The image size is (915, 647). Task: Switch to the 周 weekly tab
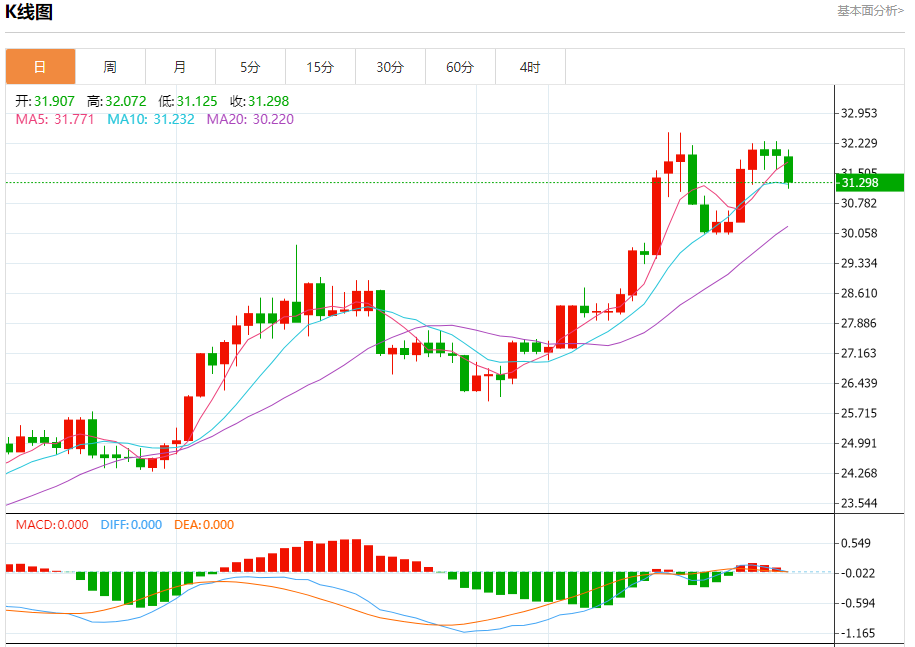(x=110, y=67)
